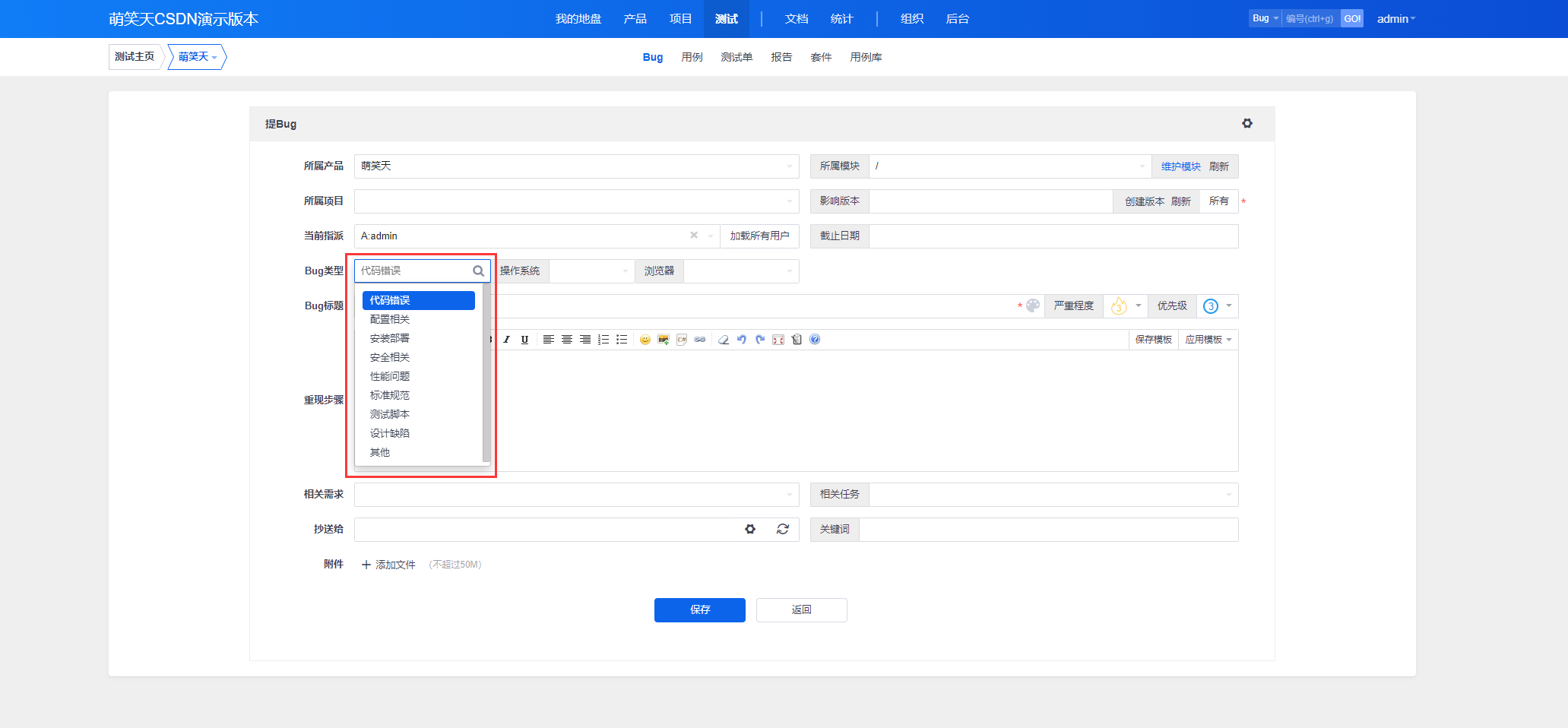Open 萌笑天 product switcher
Viewport: 1568px width, 728px height.
click(198, 57)
